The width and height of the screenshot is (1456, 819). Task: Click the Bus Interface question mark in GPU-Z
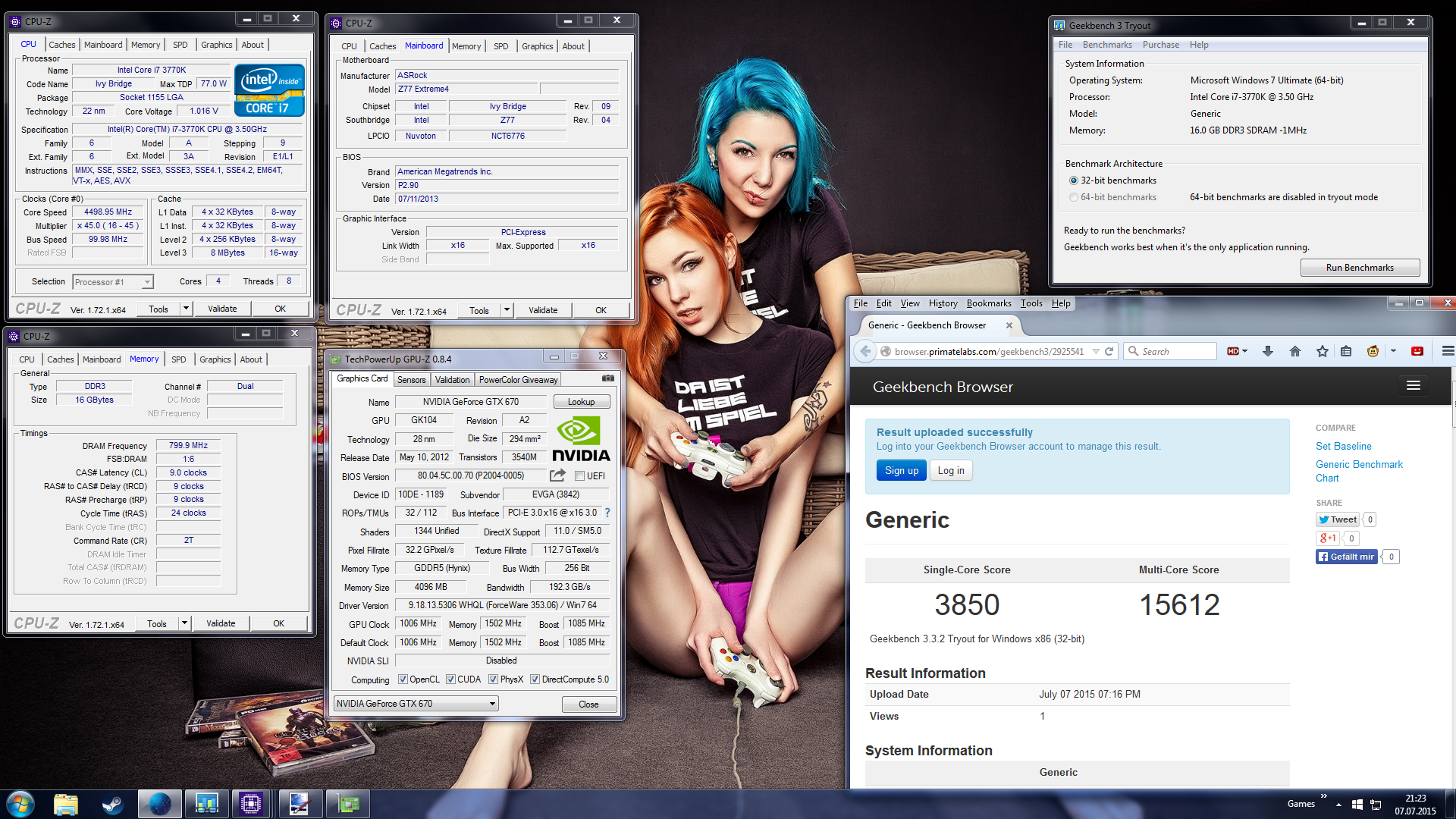tap(607, 513)
